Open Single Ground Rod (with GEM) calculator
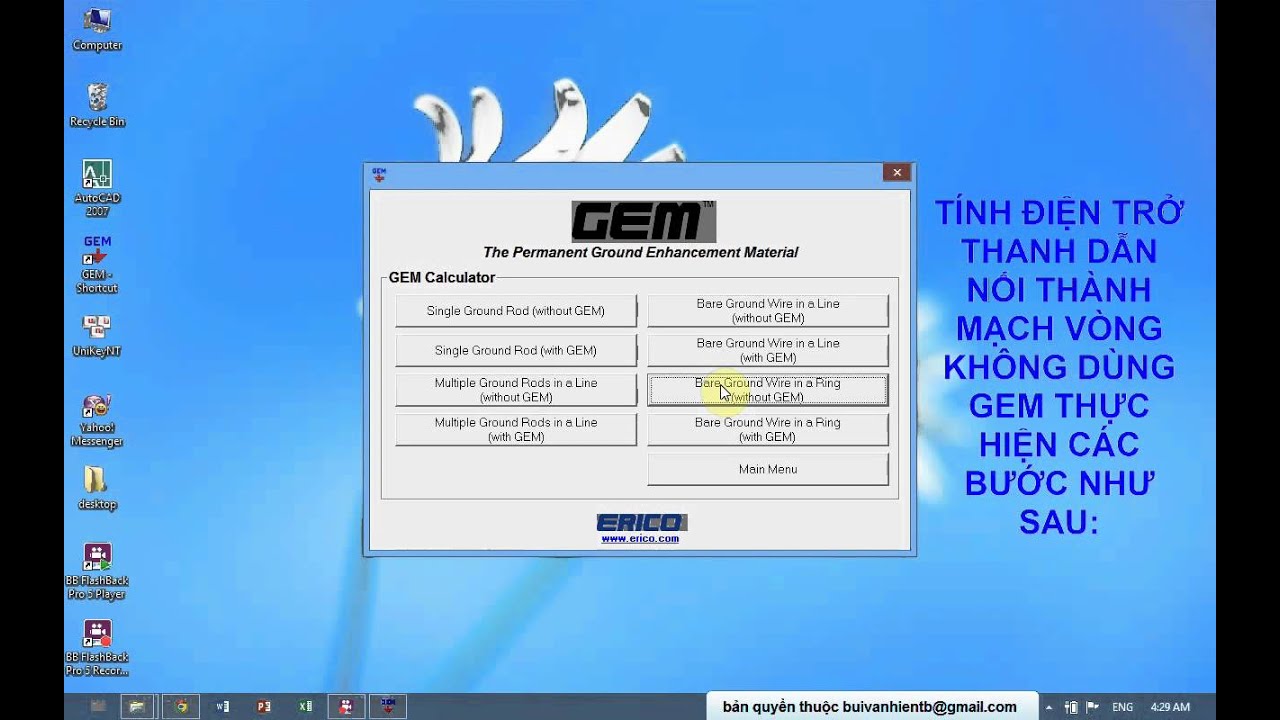This screenshot has height=720, width=1280. 515,351
